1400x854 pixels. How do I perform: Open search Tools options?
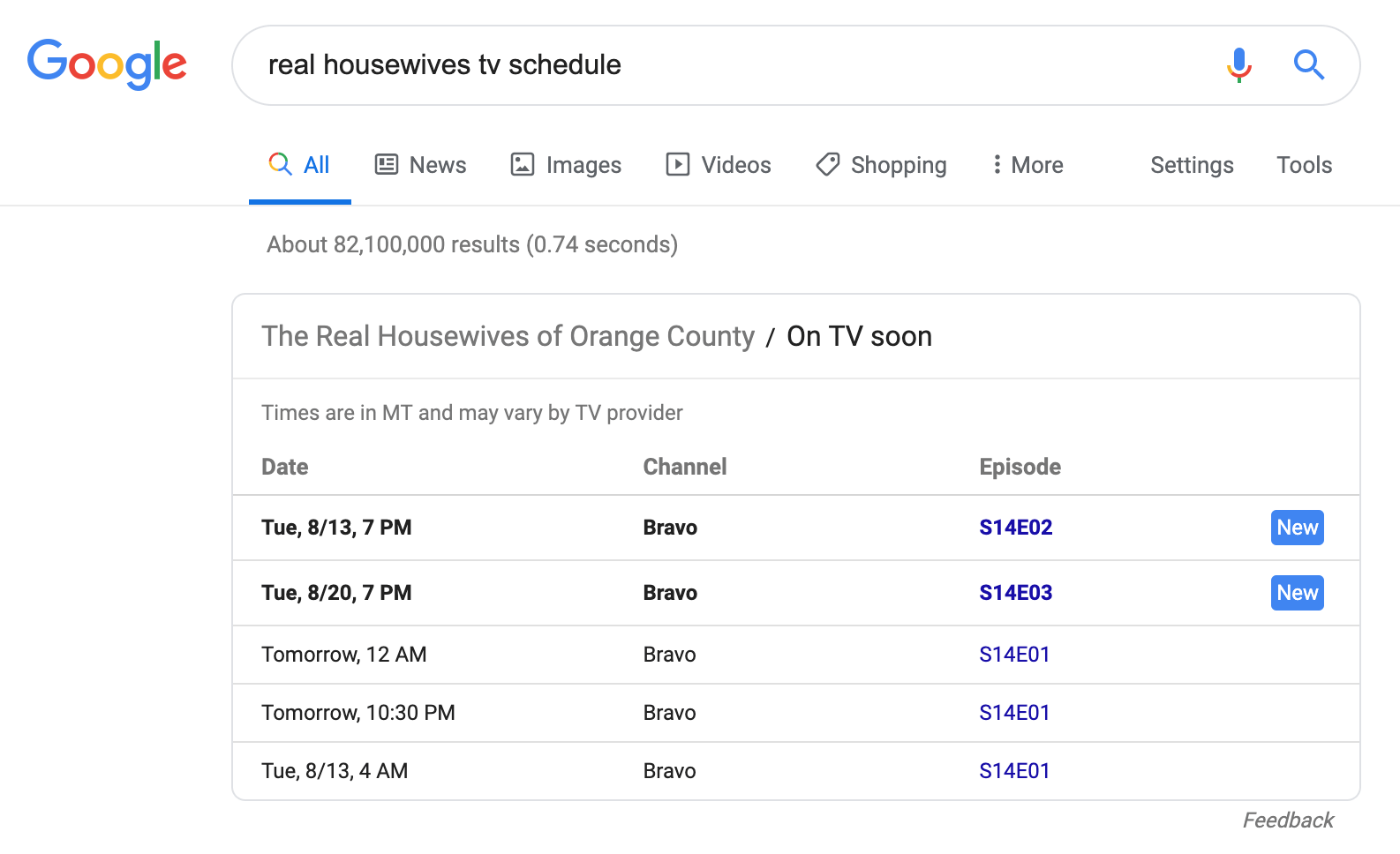1304,165
